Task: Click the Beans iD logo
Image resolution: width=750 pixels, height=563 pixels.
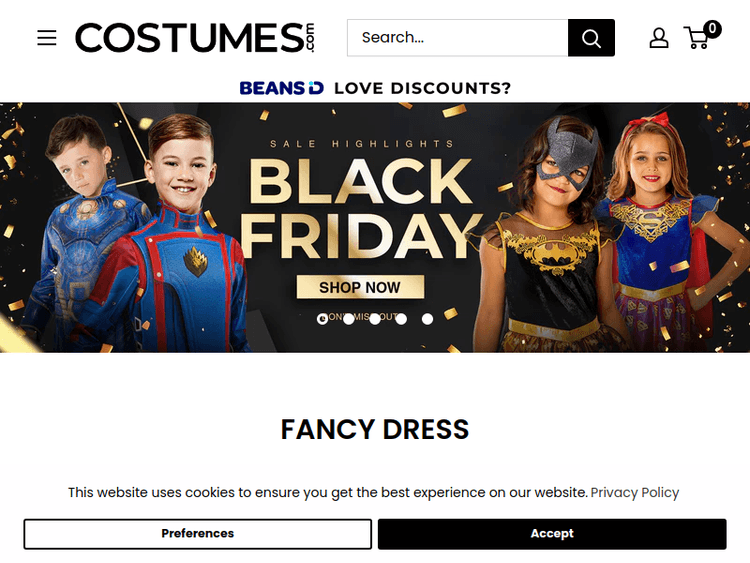Action: coord(281,88)
